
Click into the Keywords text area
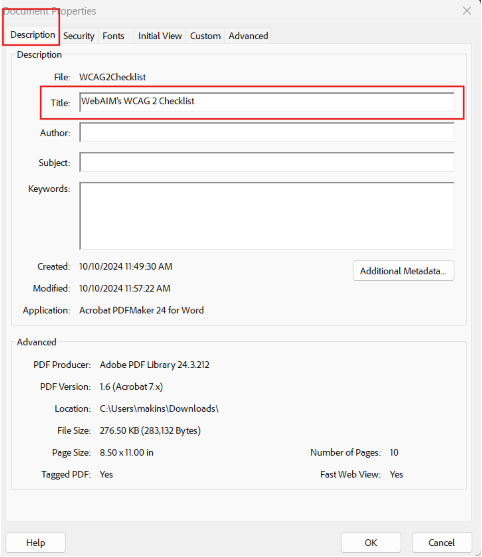point(267,216)
